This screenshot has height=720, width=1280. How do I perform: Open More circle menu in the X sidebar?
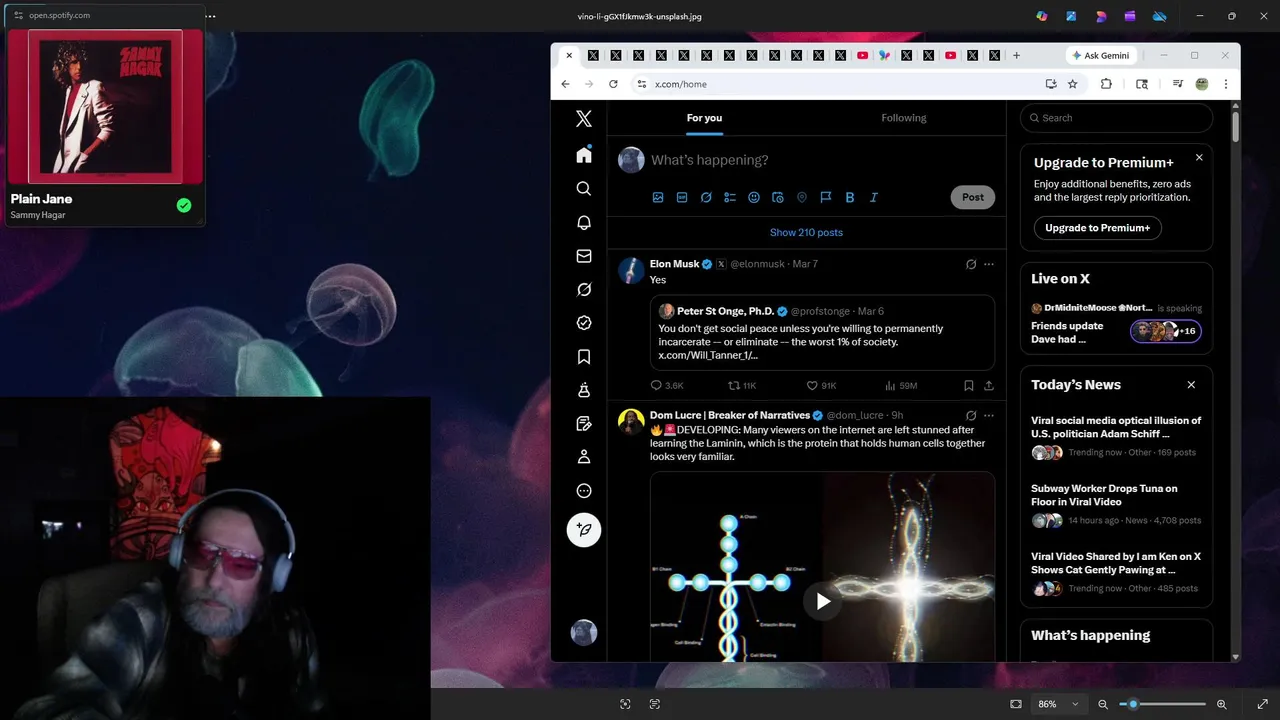click(x=584, y=491)
